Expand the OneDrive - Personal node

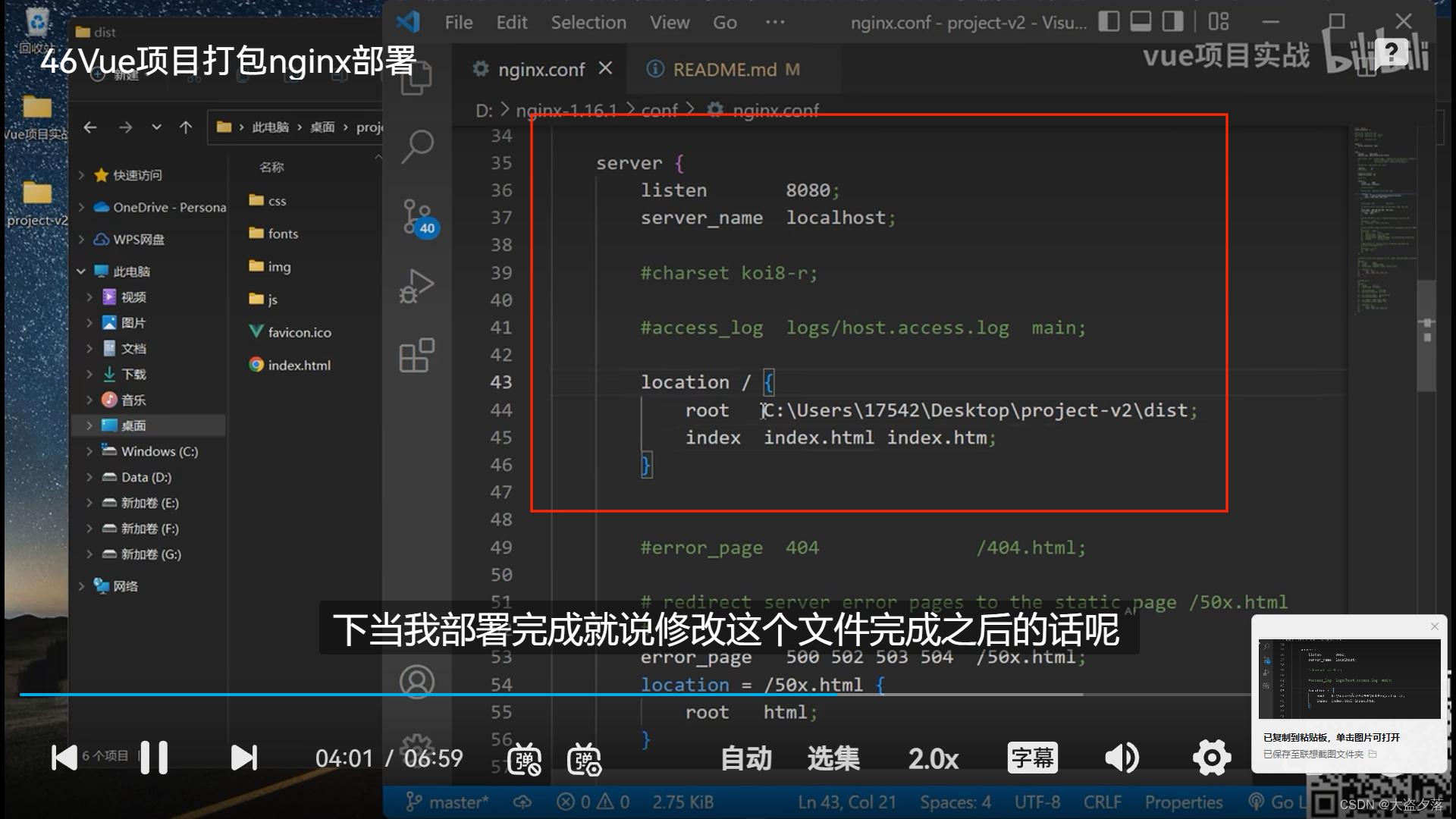coord(81,207)
